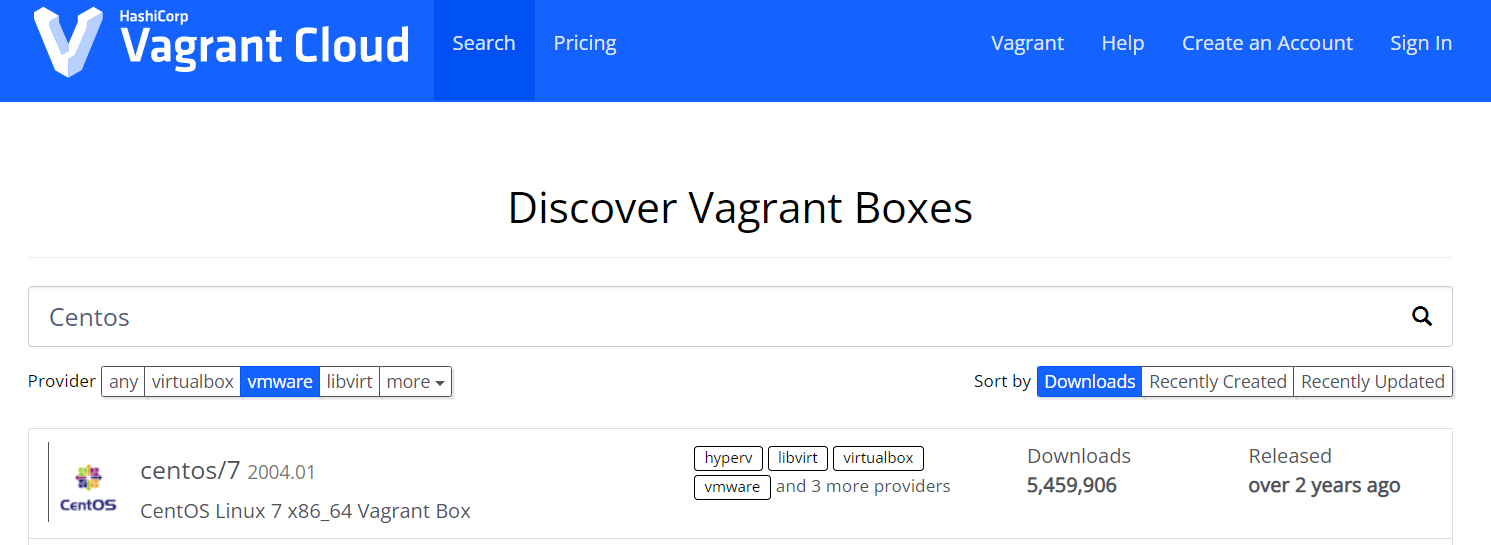Click the virtualbox tag in centos/7 row
Screen dimensions: 1491x545
click(878, 458)
